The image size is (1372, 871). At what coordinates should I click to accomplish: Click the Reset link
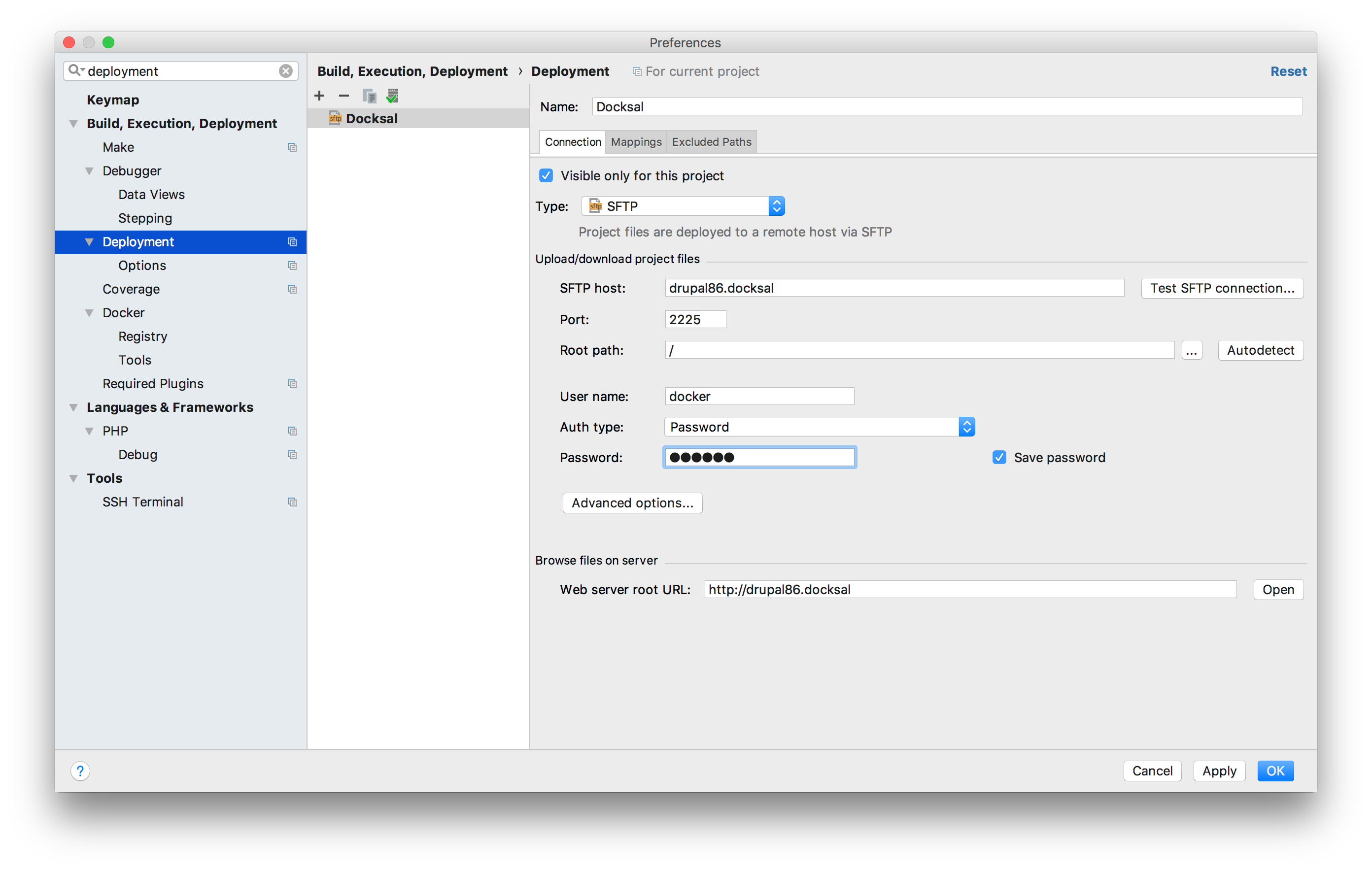coord(1288,71)
